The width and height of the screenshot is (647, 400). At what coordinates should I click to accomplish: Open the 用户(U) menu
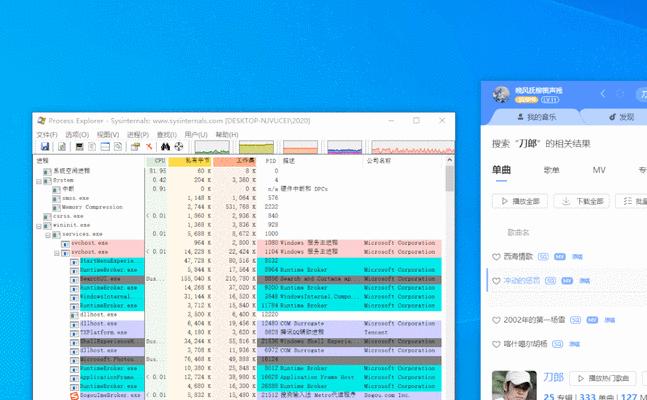tap(196, 135)
